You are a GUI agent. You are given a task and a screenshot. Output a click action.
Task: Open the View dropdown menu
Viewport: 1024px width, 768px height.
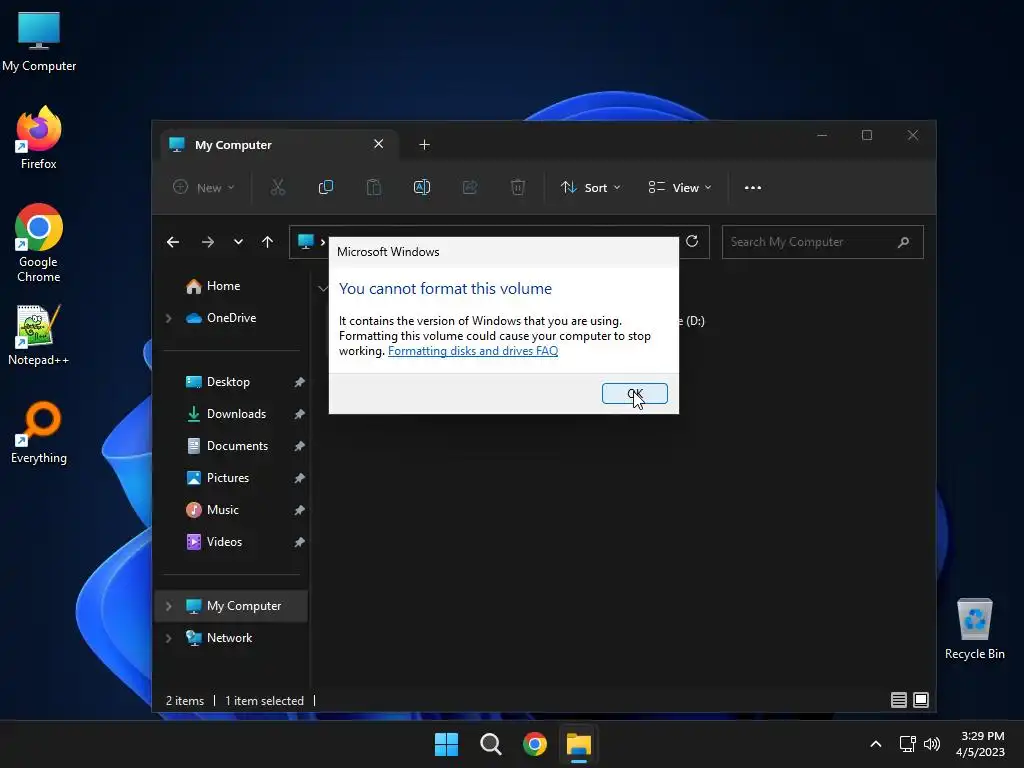[x=680, y=187]
